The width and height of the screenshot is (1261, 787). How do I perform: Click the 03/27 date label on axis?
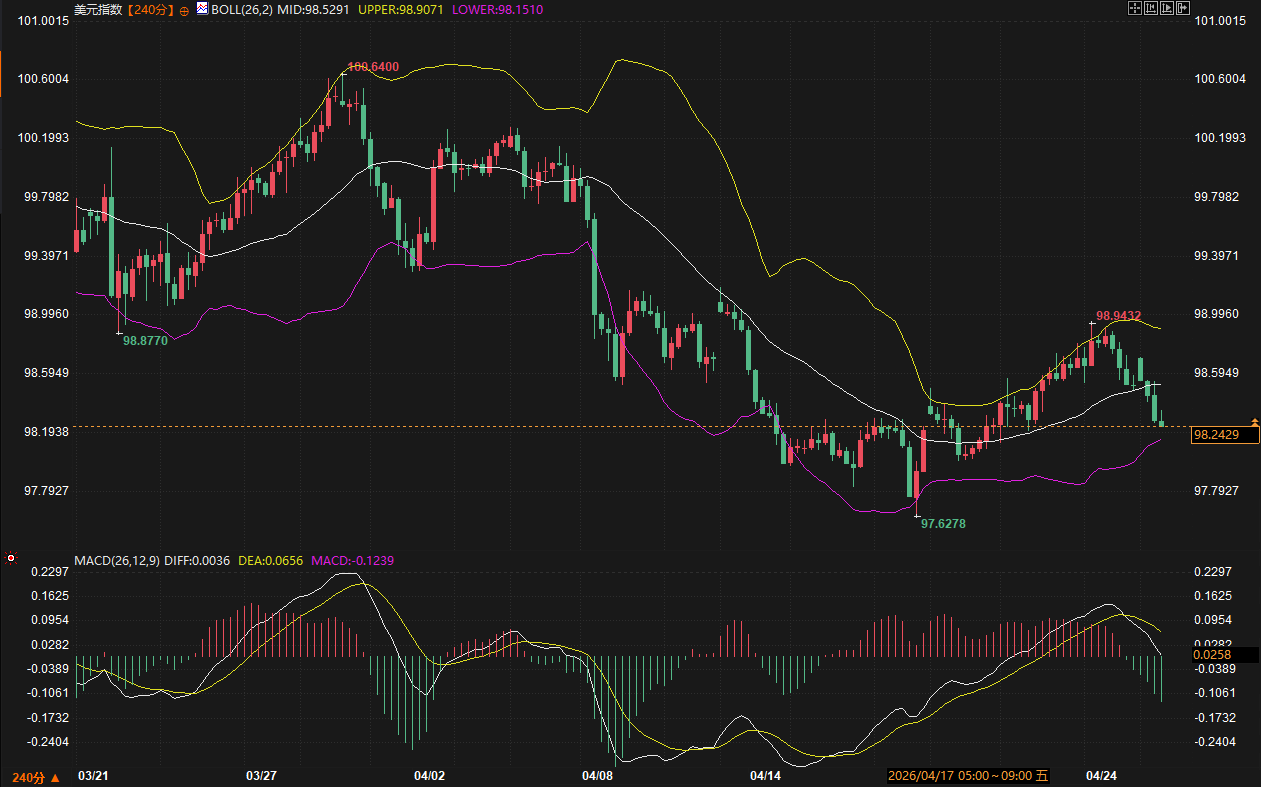[261, 775]
